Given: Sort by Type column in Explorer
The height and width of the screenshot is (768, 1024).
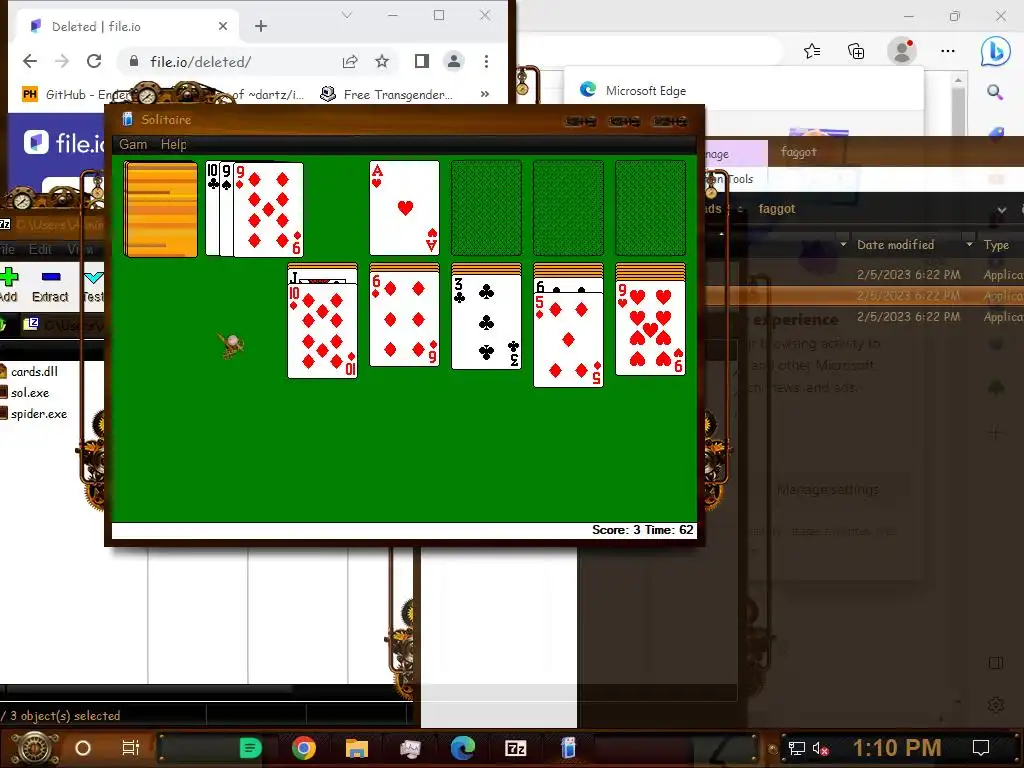Looking at the screenshot, I should (997, 245).
